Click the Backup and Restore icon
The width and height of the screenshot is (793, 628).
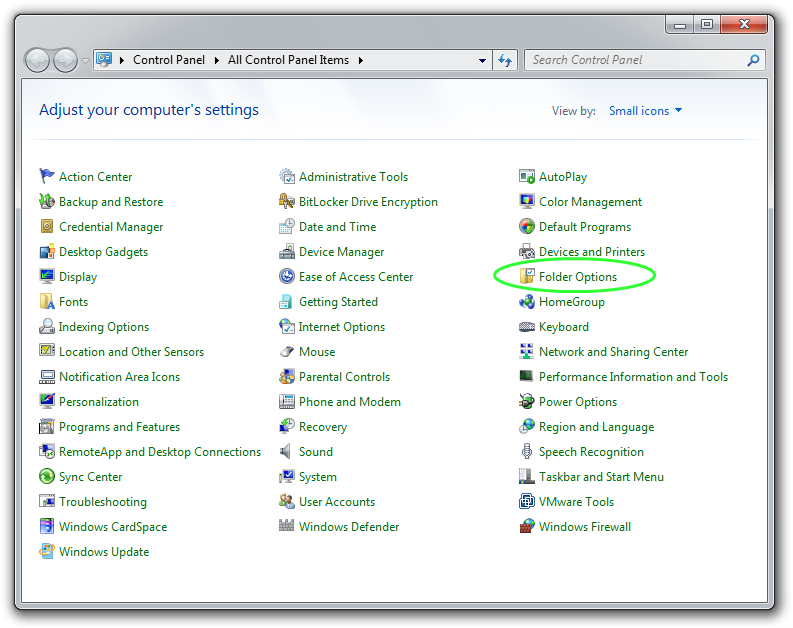coord(47,201)
